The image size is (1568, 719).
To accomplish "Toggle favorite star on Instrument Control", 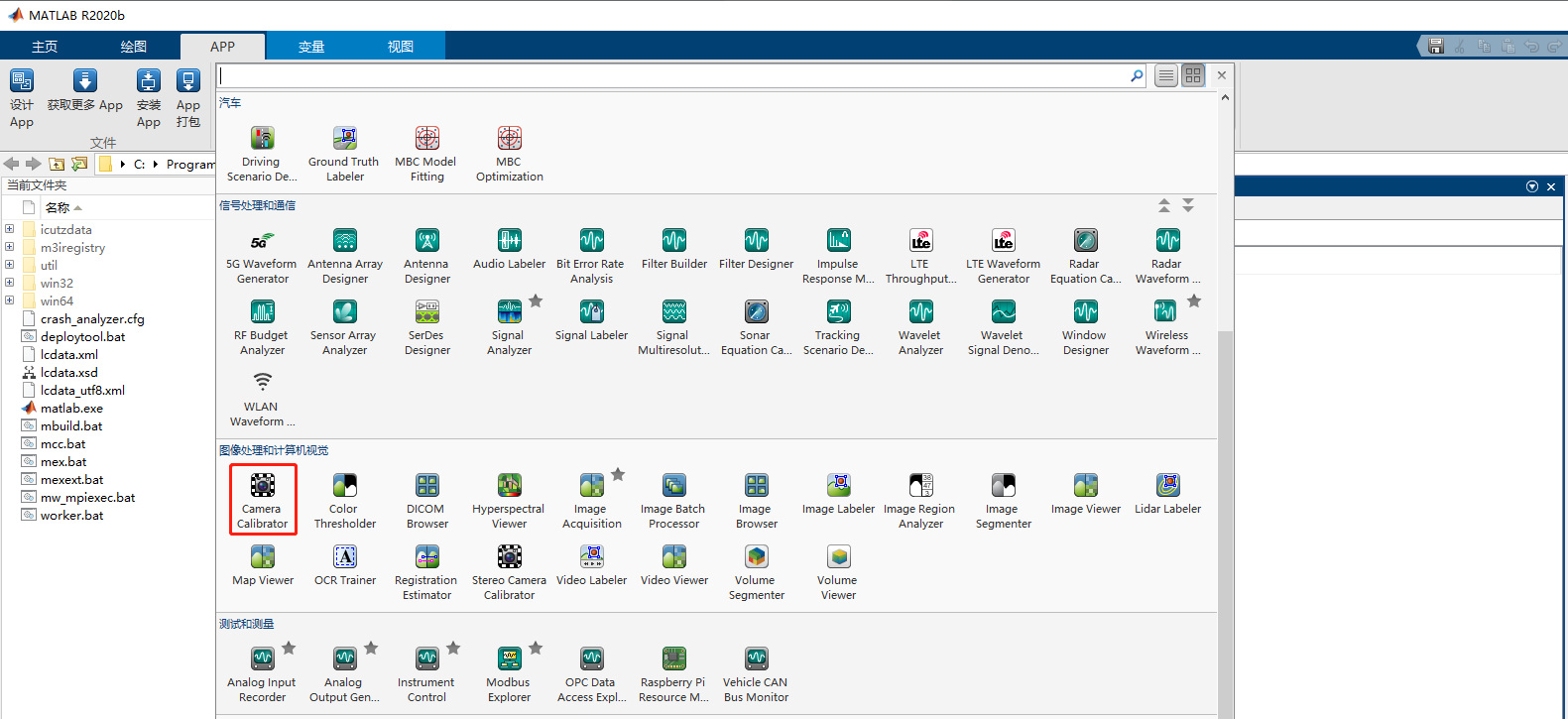I will [x=453, y=648].
